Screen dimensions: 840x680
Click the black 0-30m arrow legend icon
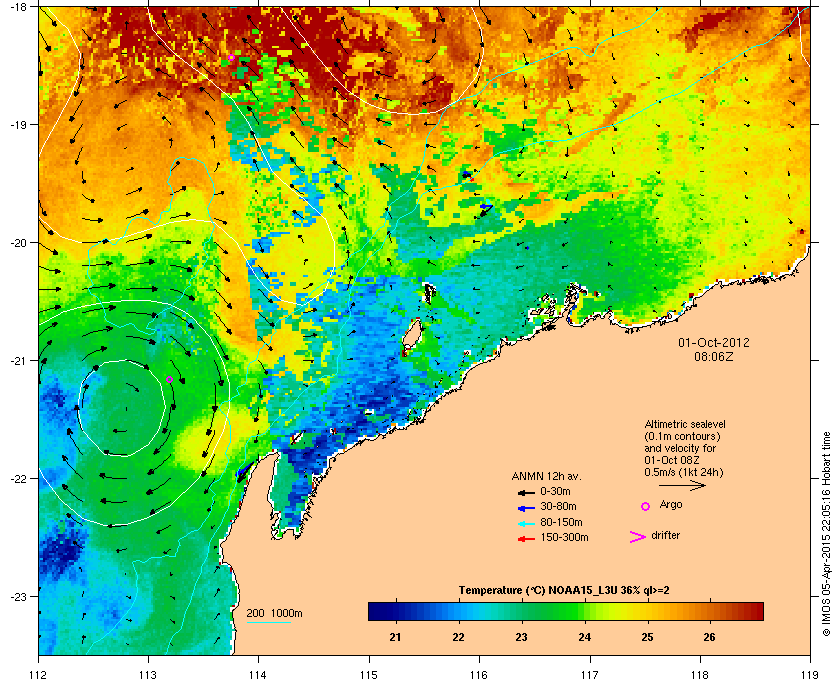(x=527, y=492)
